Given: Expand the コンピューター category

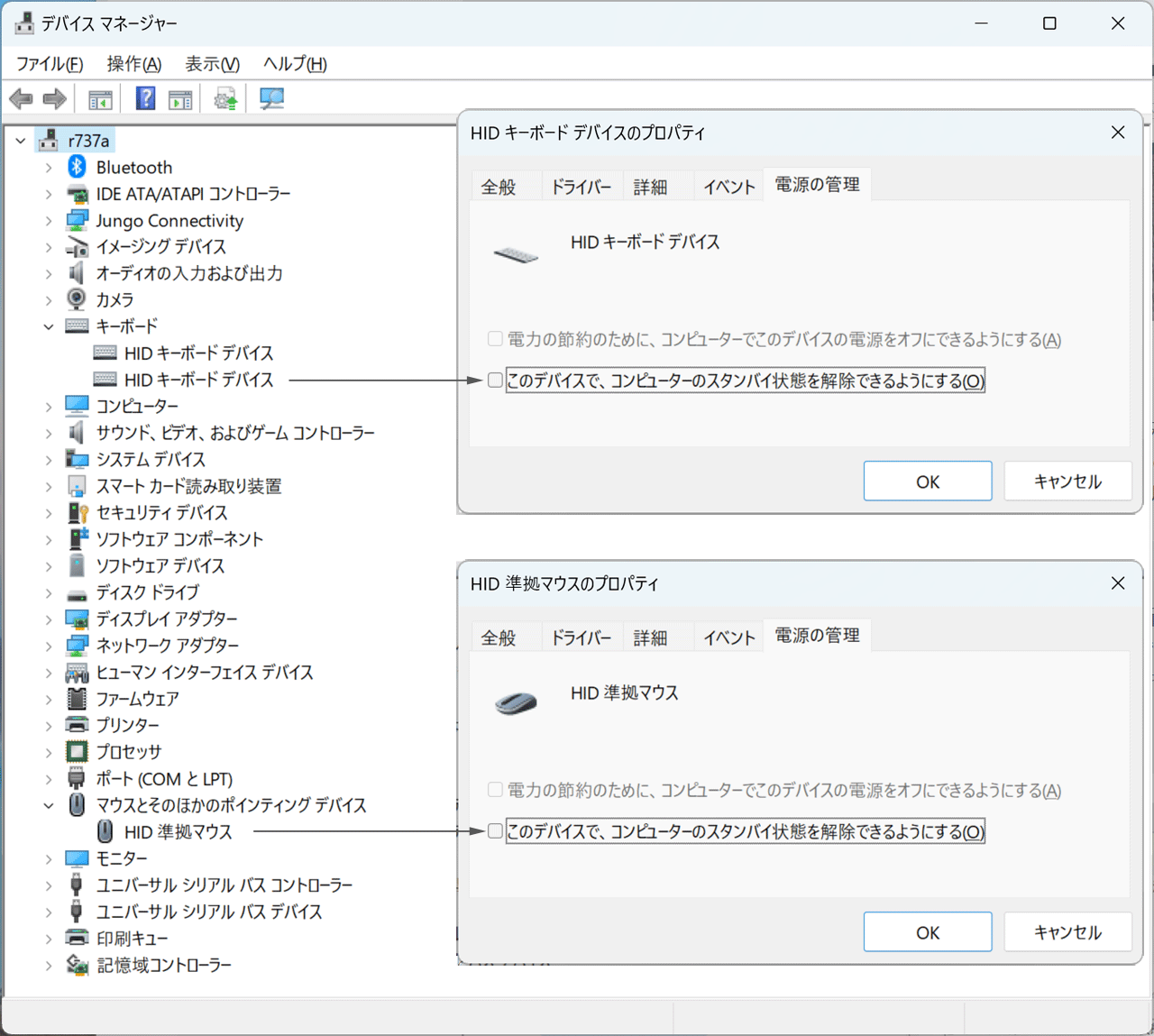Looking at the screenshot, I should (x=49, y=407).
